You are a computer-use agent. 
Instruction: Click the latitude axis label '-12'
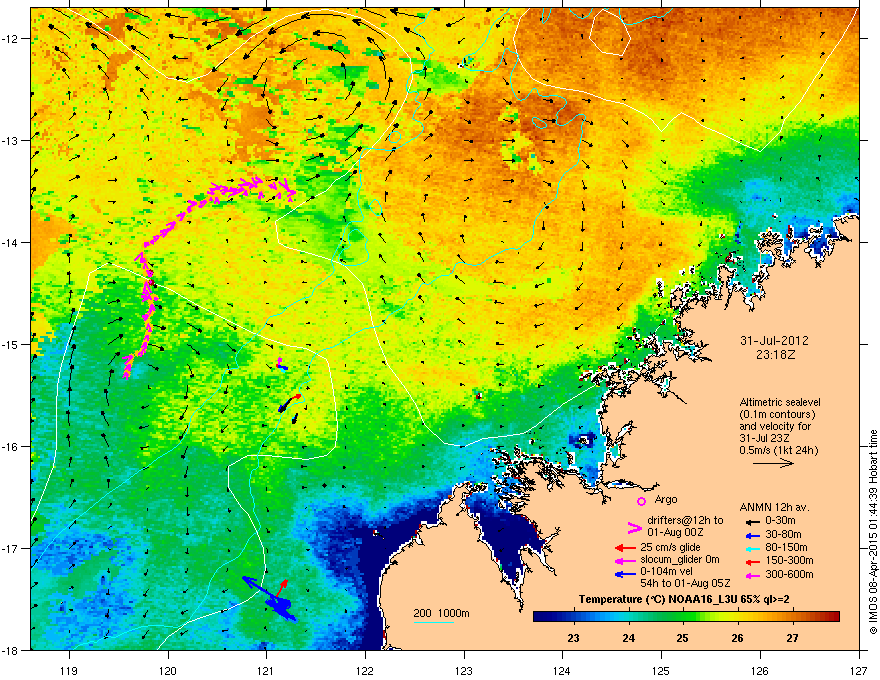pyautogui.click(x=10, y=38)
